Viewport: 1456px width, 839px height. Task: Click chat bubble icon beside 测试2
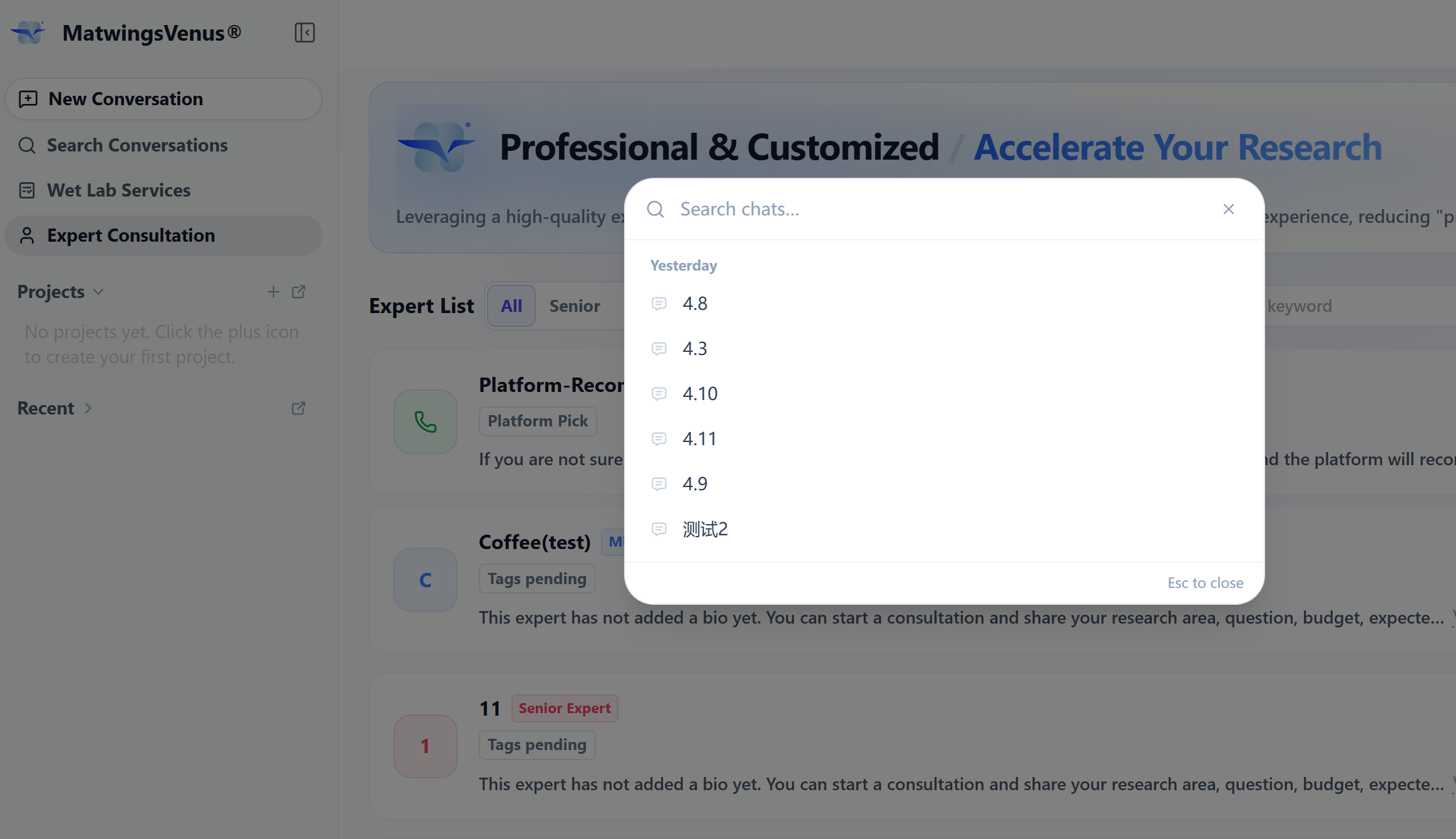(659, 529)
